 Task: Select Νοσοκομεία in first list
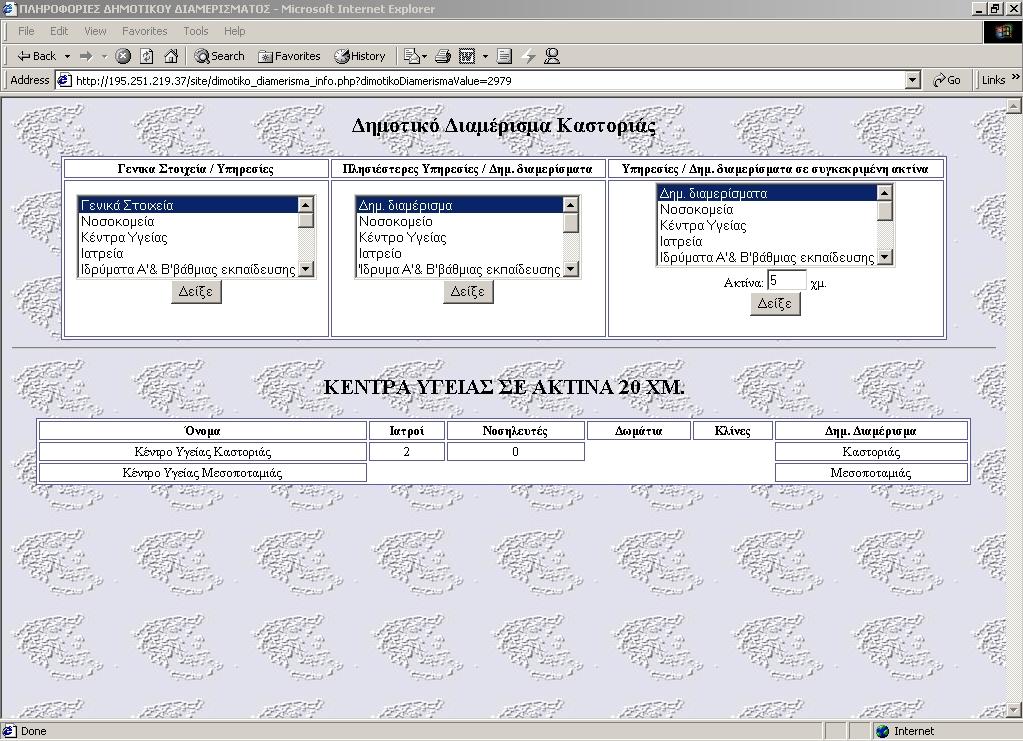pyautogui.click(x=187, y=221)
